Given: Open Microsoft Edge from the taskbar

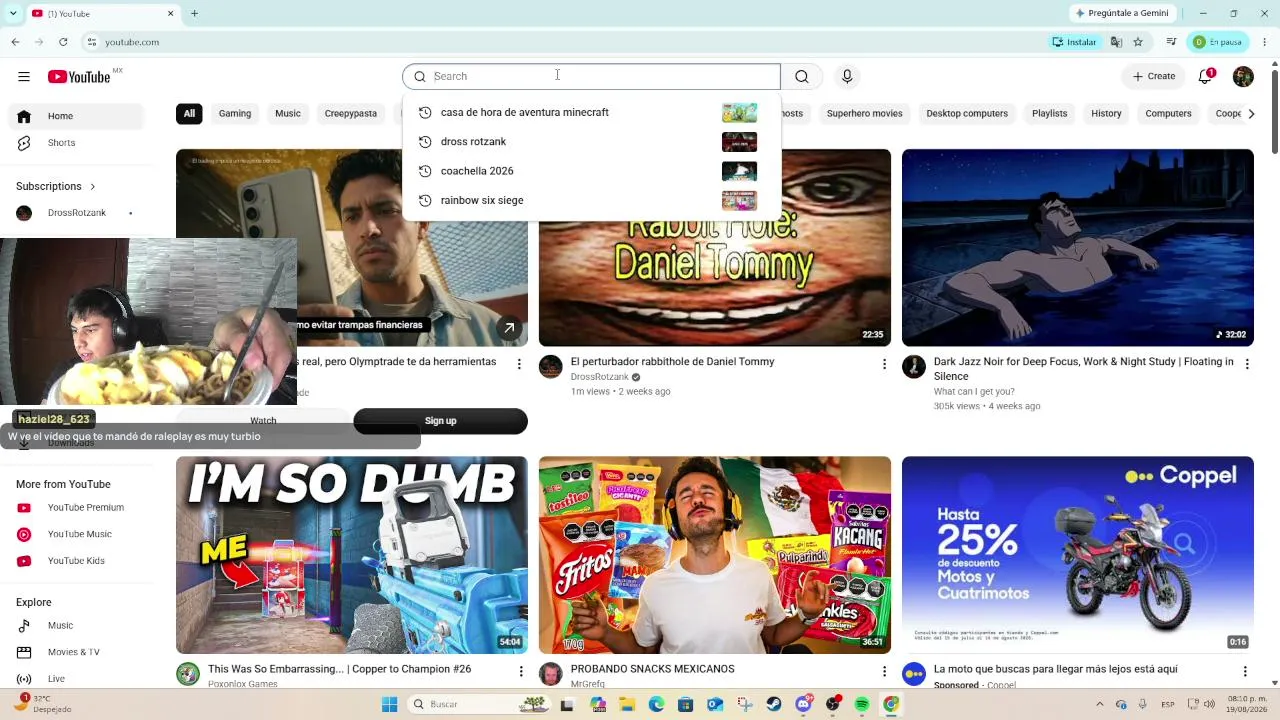Looking at the screenshot, I should [x=656, y=704].
